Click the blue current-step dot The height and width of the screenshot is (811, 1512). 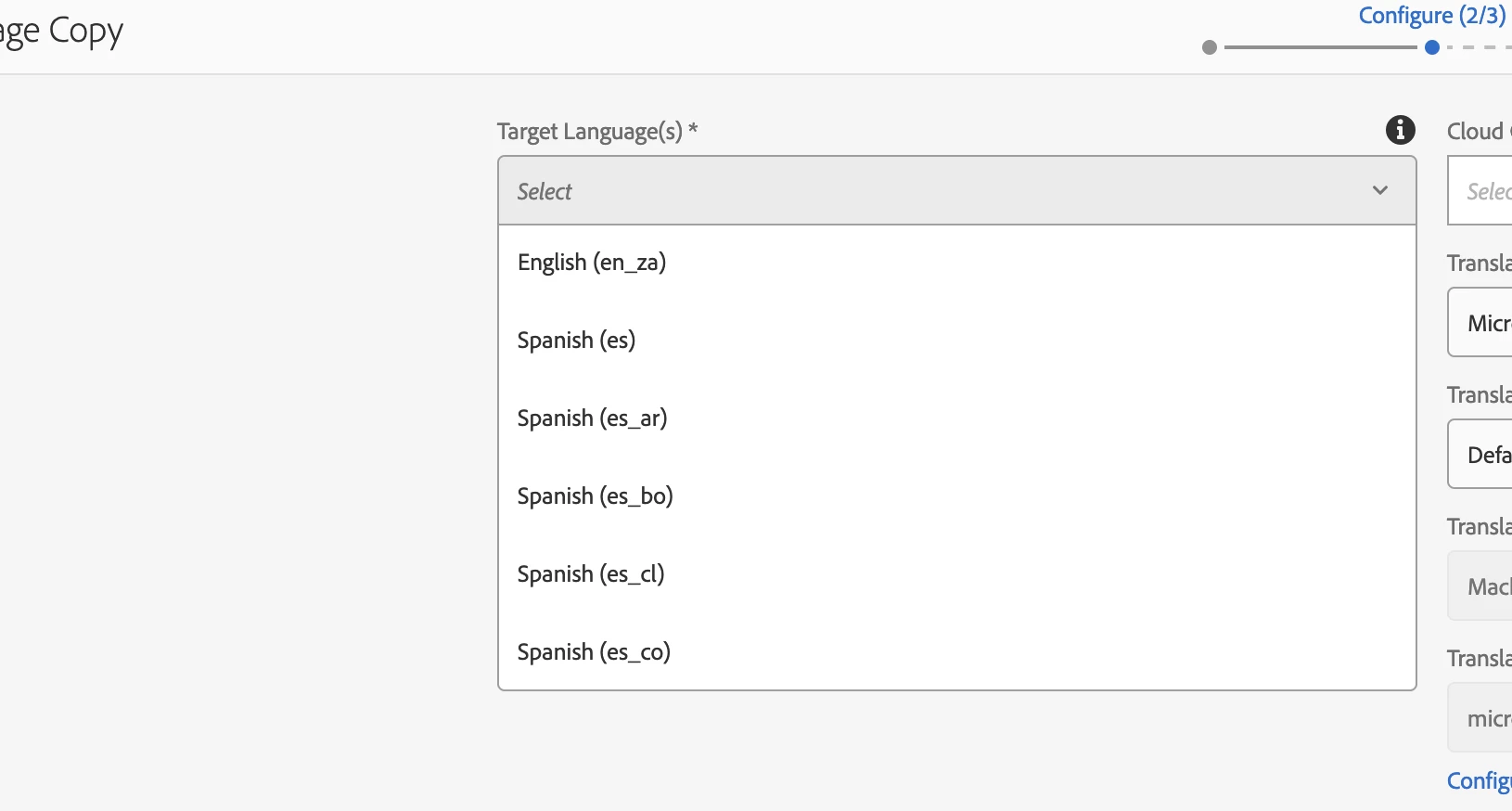click(1432, 47)
